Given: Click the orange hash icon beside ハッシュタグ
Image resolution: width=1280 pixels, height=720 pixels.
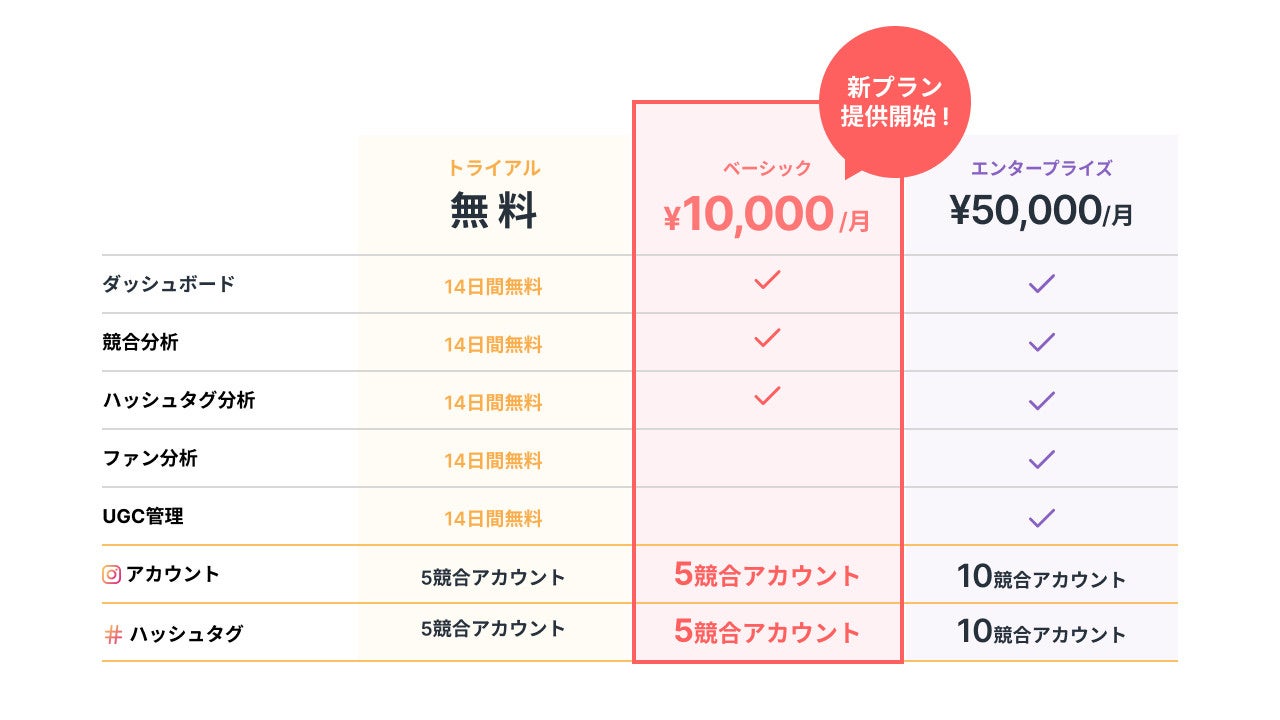Looking at the screenshot, I should pos(113,633).
